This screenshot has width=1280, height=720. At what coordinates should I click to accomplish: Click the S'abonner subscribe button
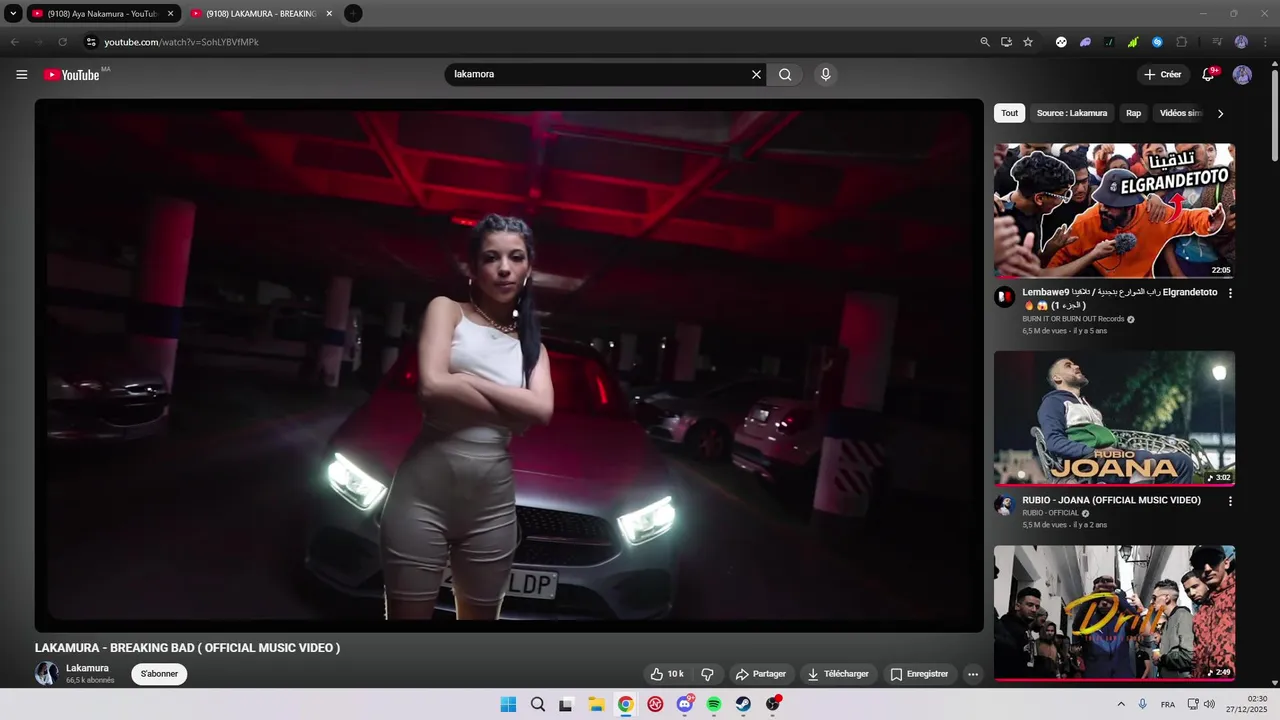[x=159, y=674]
